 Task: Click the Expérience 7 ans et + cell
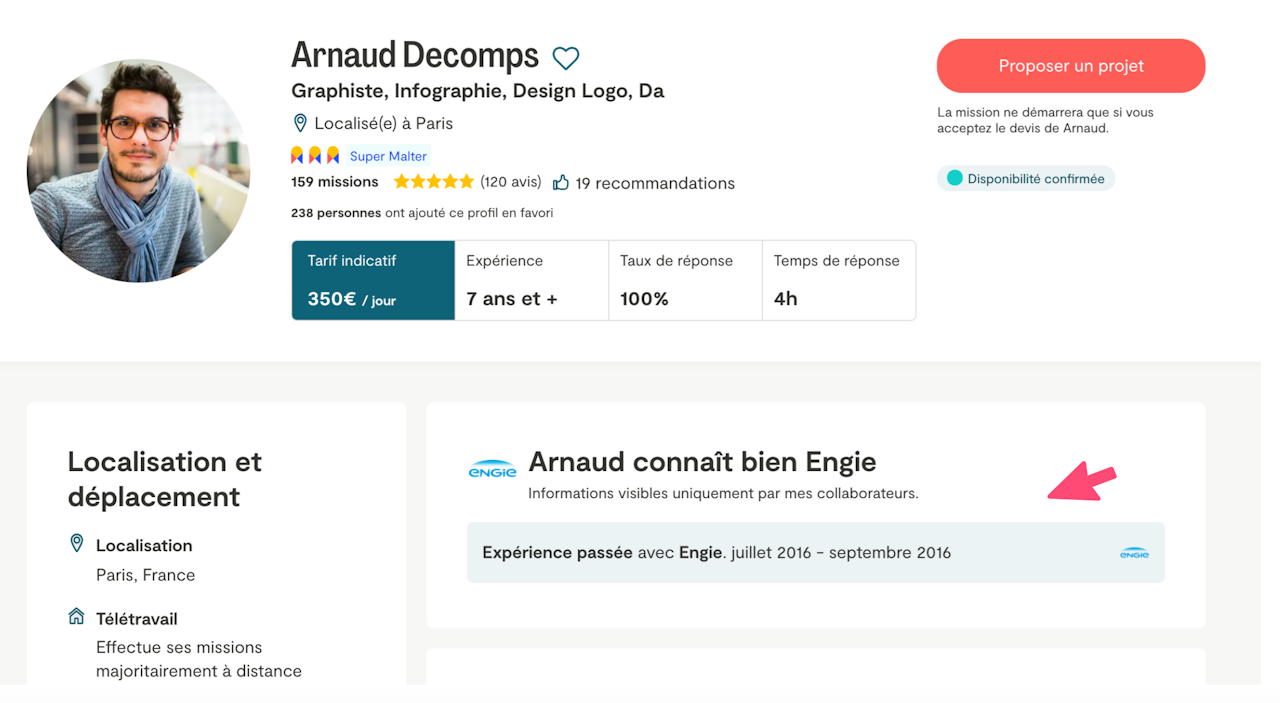(532, 280)
